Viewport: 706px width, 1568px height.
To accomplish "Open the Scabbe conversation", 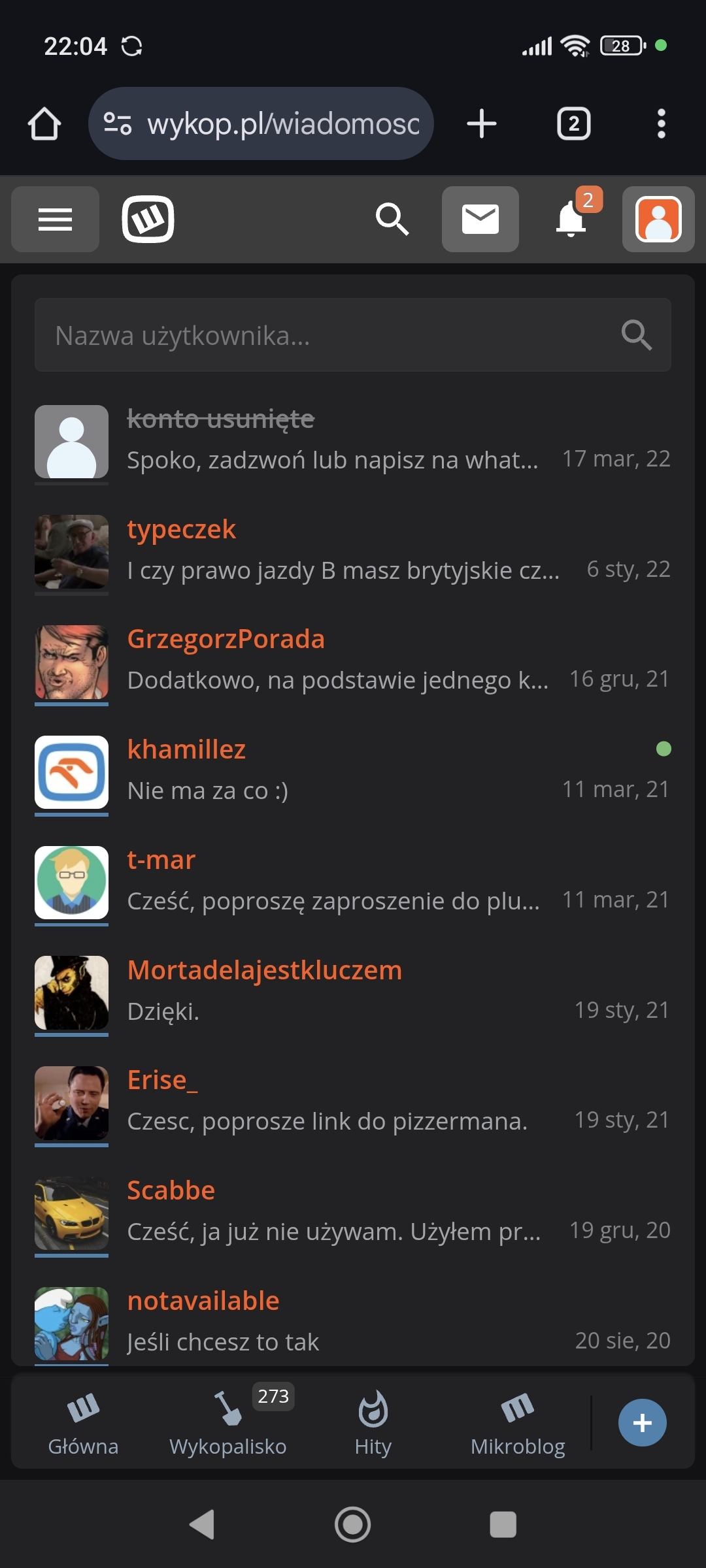I will click(x=353, y=1213).
